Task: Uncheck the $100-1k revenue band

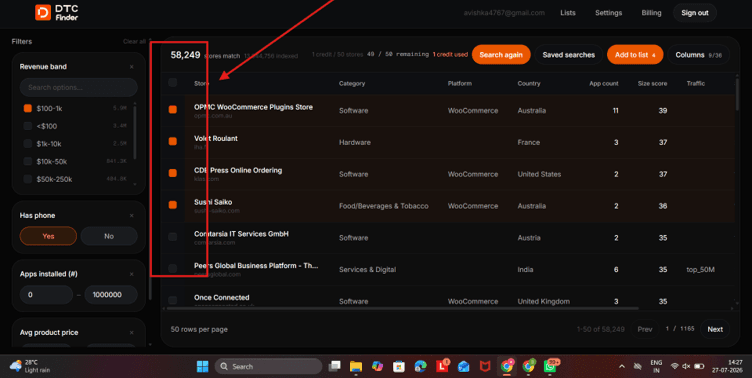Action: pos(28,108)
